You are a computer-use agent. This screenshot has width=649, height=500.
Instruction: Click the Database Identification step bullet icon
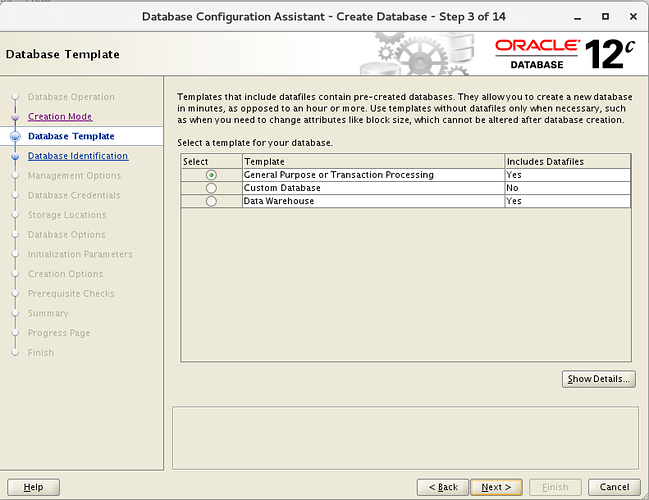click(x=15, y=156)
